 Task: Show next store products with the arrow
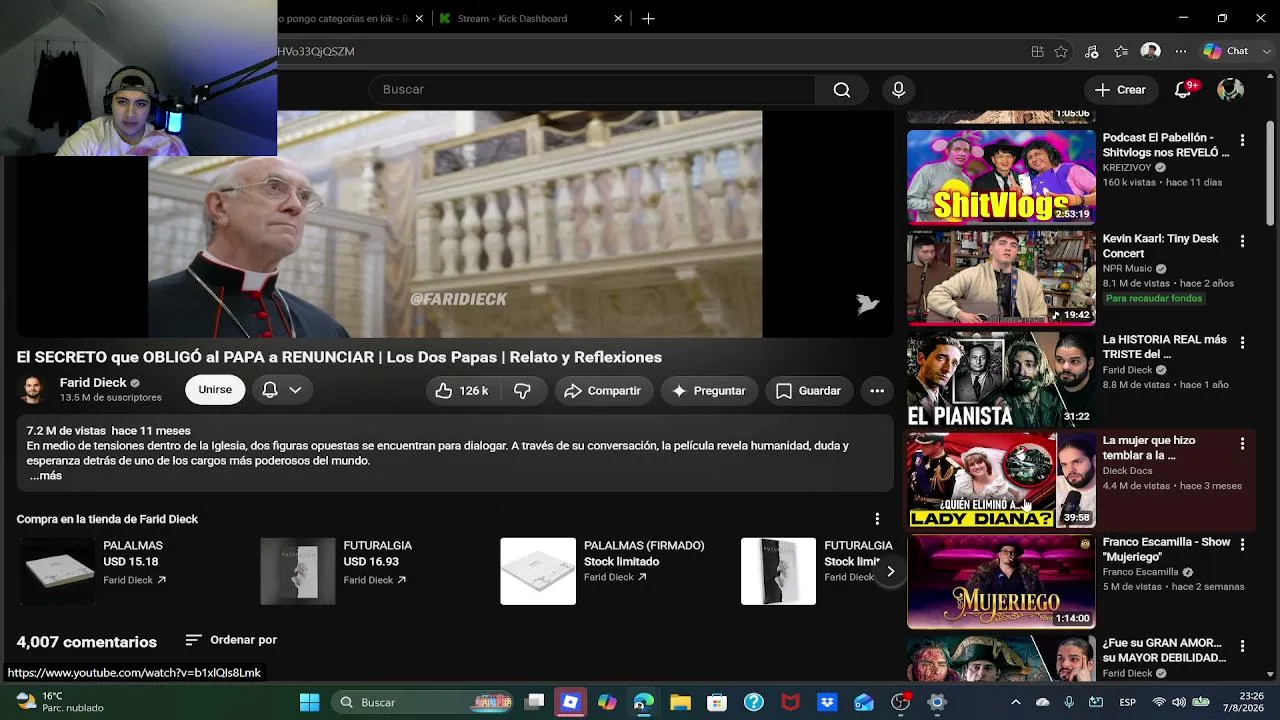point(890,571)
